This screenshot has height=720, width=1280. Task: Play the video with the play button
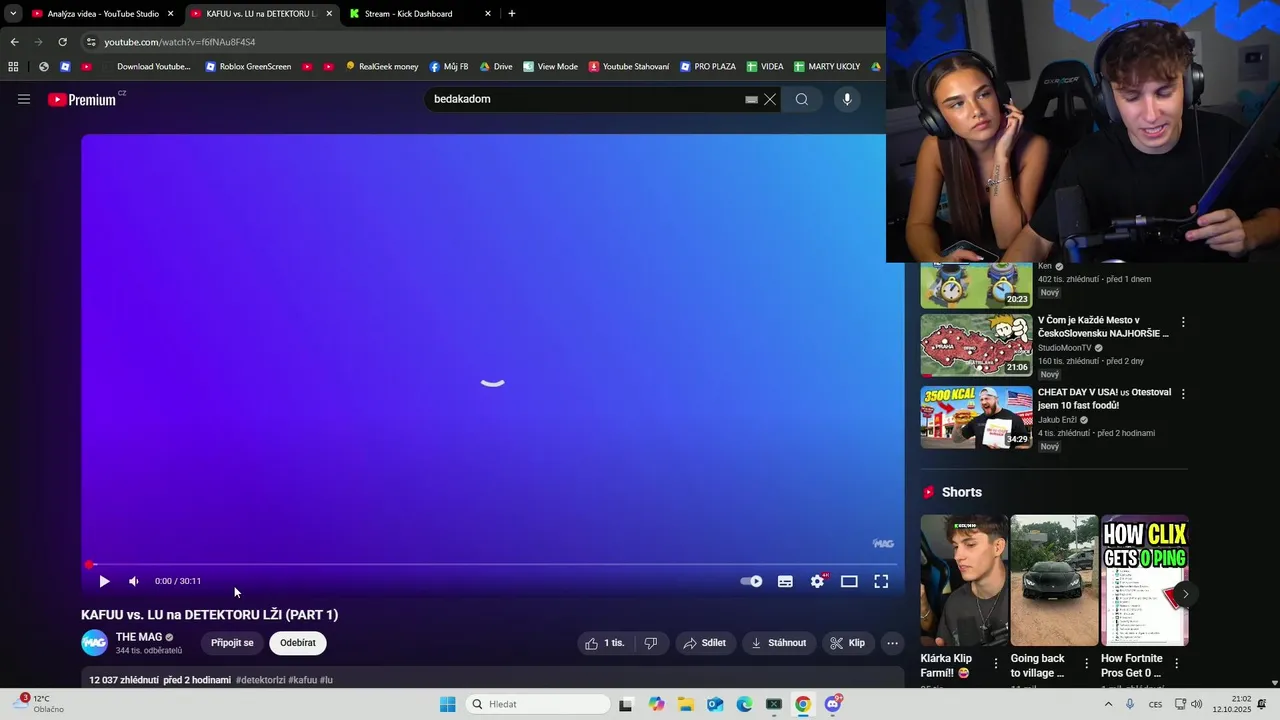pos(104,581)
